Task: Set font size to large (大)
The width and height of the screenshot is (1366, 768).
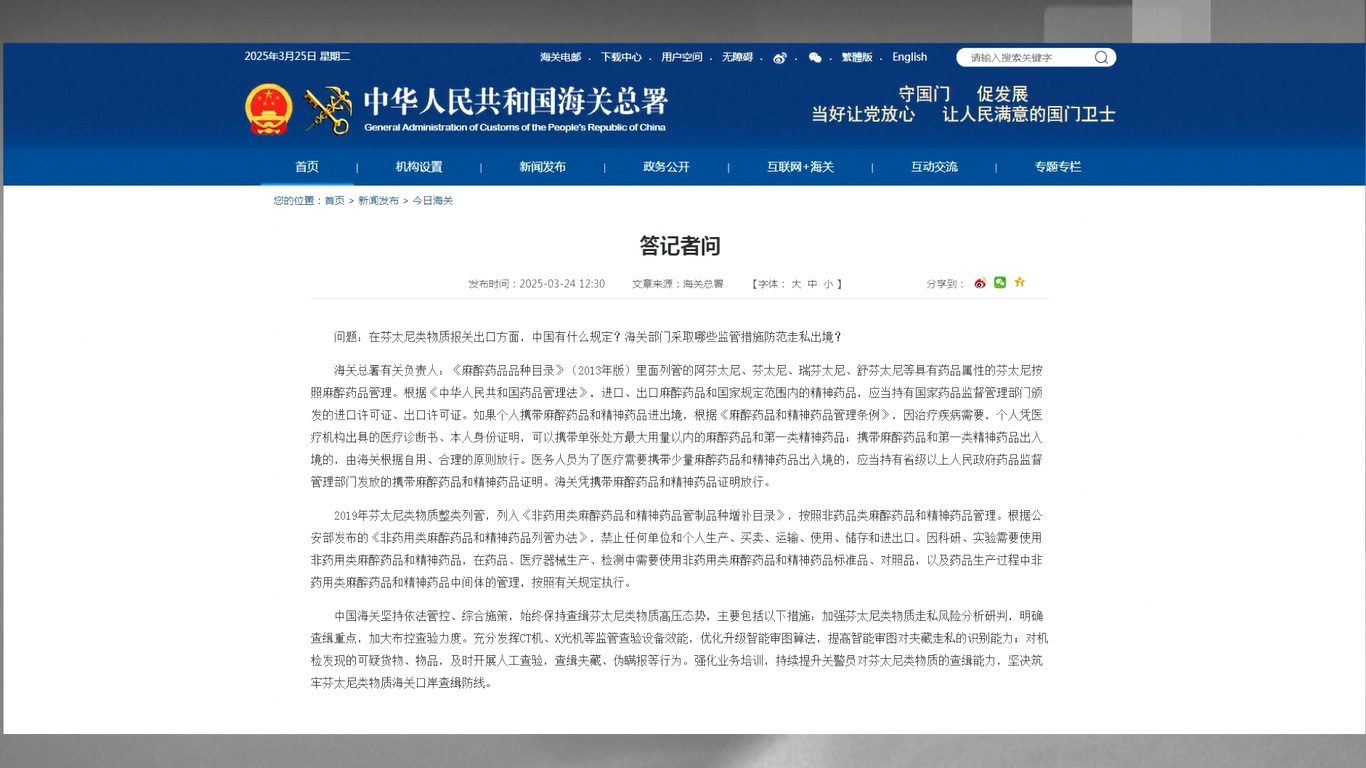Action: point(796,284)
